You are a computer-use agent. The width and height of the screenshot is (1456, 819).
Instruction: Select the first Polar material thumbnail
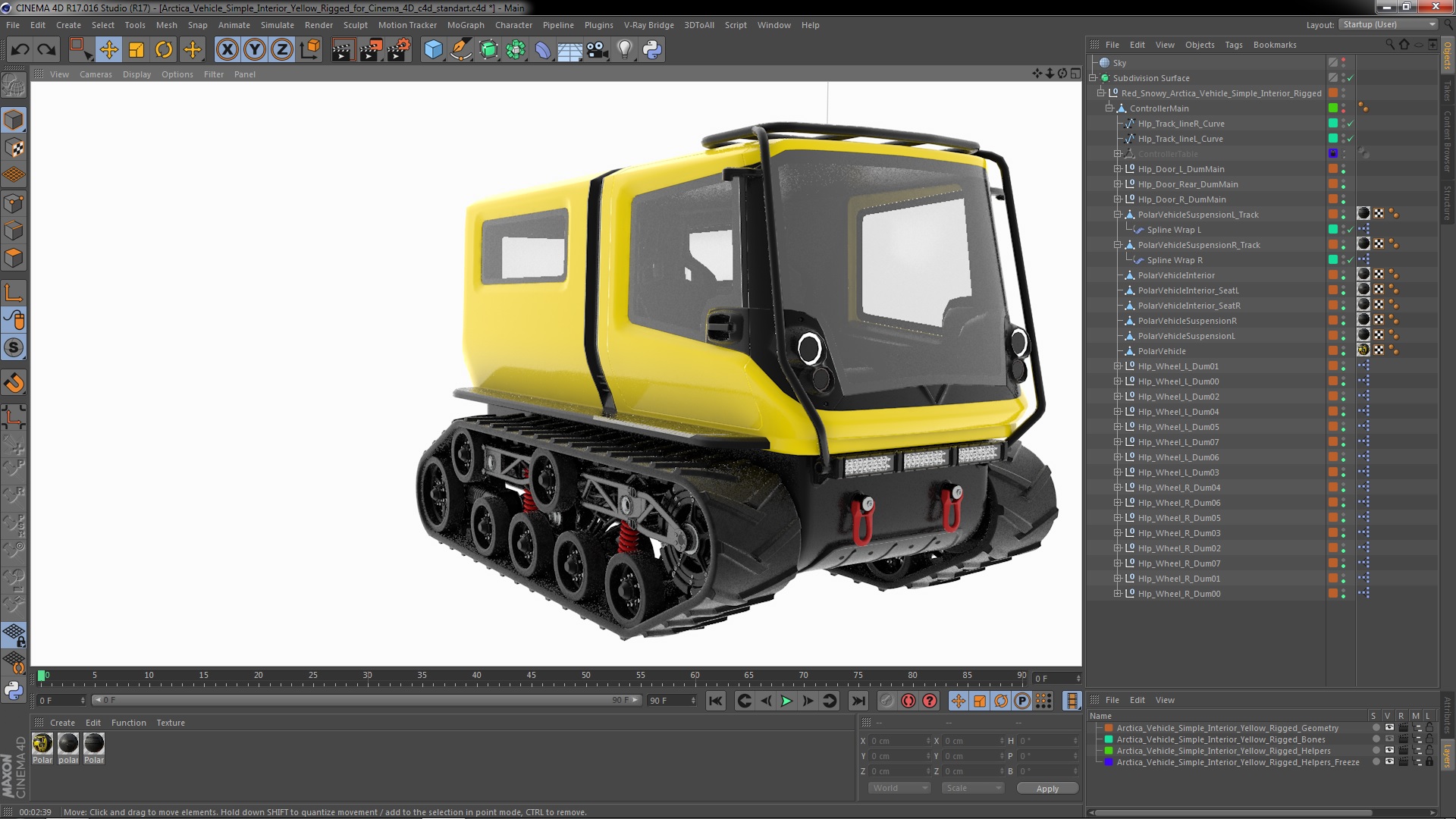[42, 743]
